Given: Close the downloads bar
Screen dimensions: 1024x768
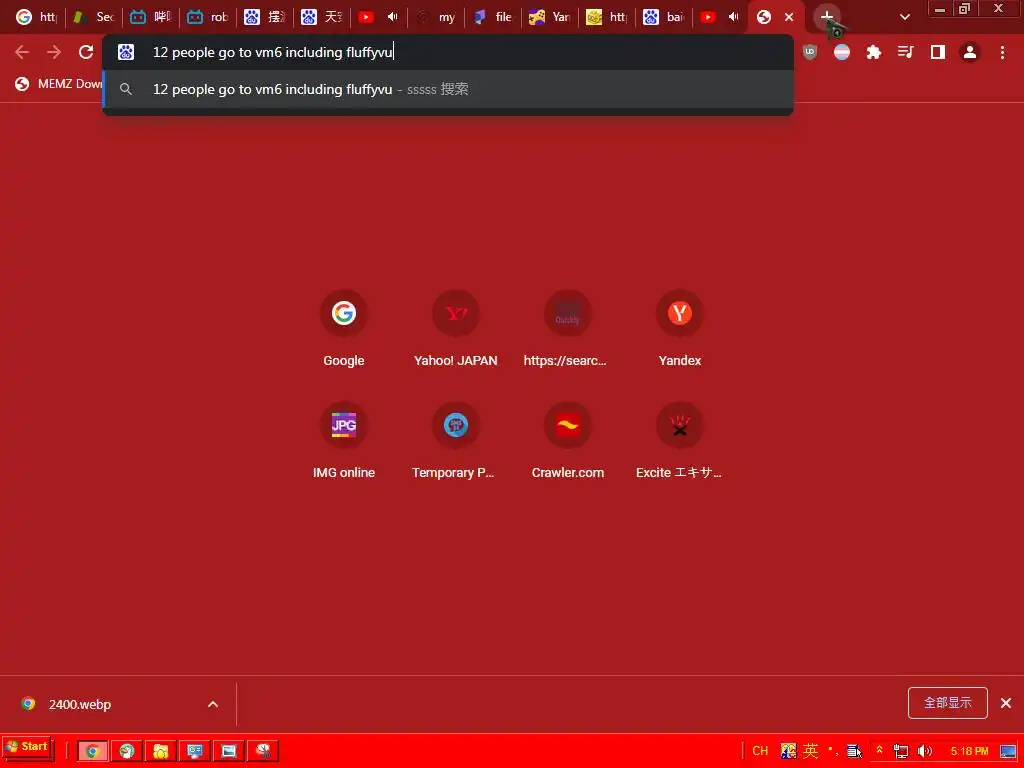Looking at the screenshot, I should [x=1006, y=703].
